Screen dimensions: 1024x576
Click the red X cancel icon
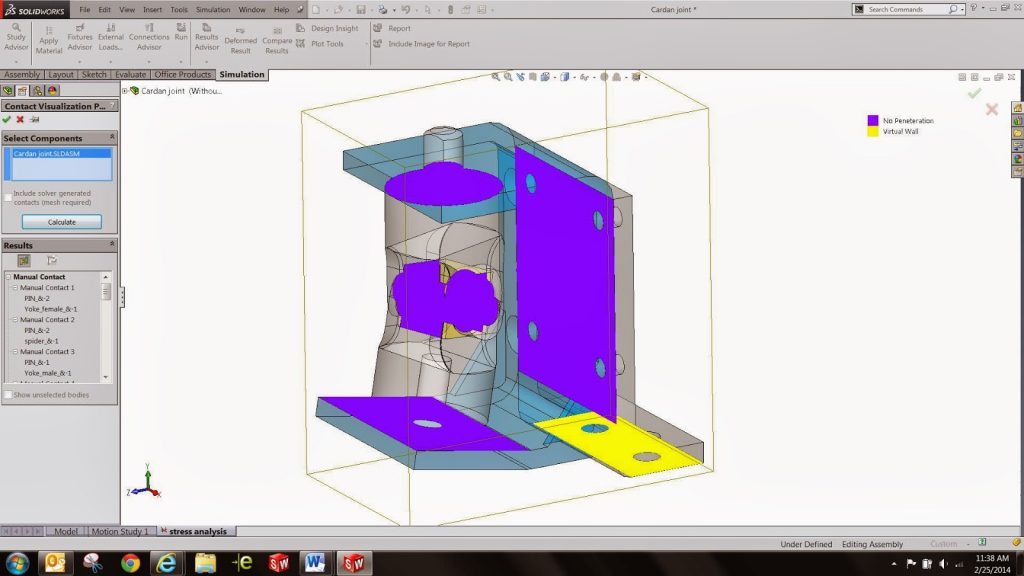click(x=20, y=119)
